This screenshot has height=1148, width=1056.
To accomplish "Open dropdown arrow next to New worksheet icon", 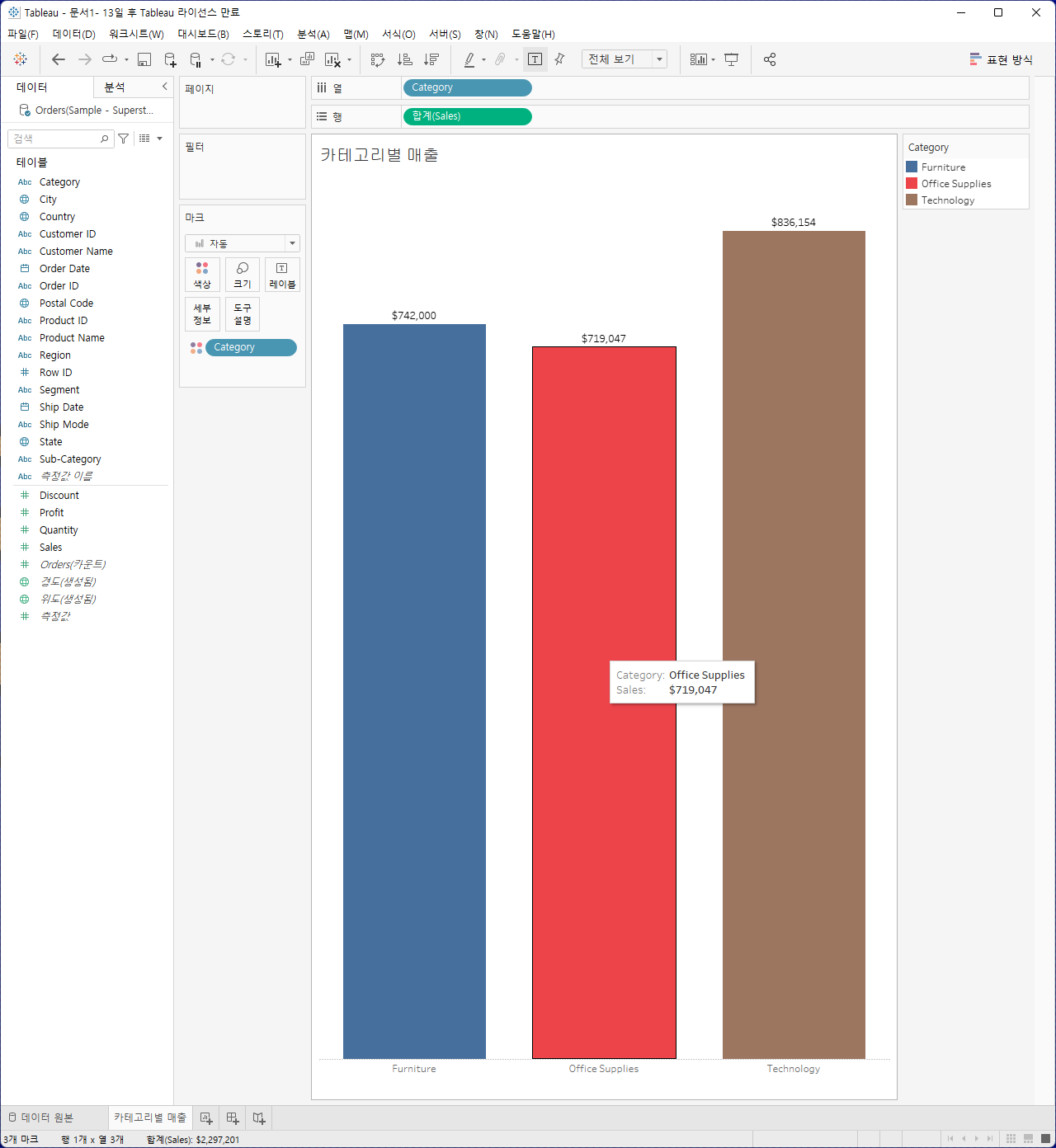I will 290,60.
